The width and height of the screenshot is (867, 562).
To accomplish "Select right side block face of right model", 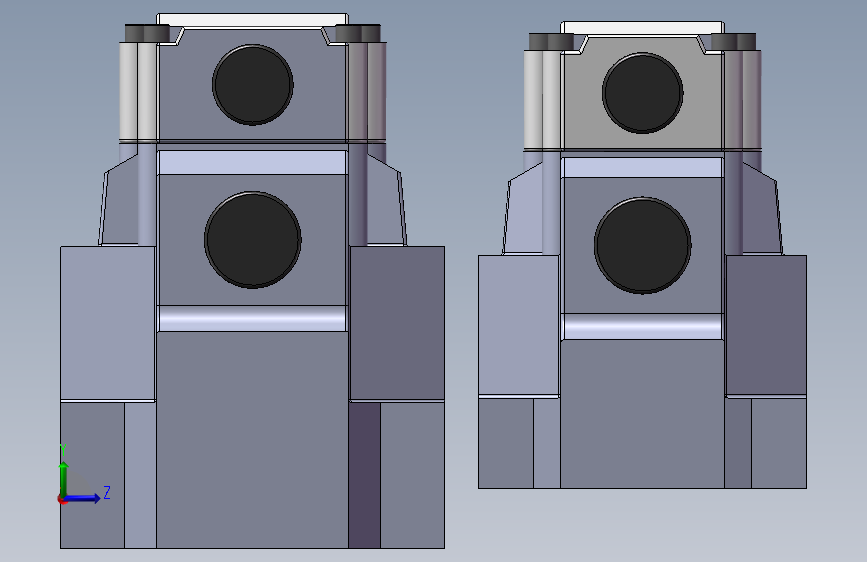I will (x=766, y=325).
